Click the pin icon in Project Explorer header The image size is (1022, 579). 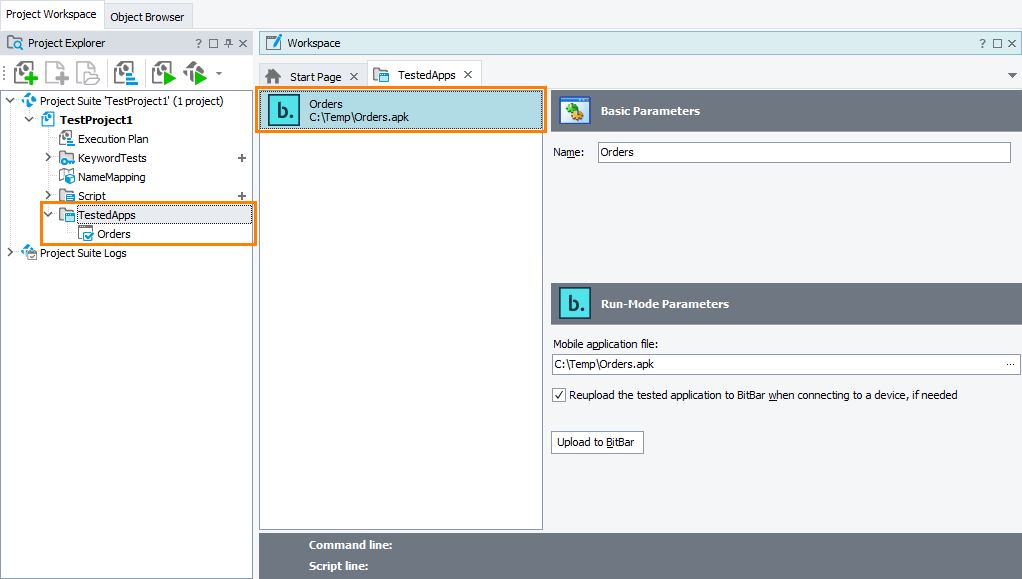click(x=228, y=44)
